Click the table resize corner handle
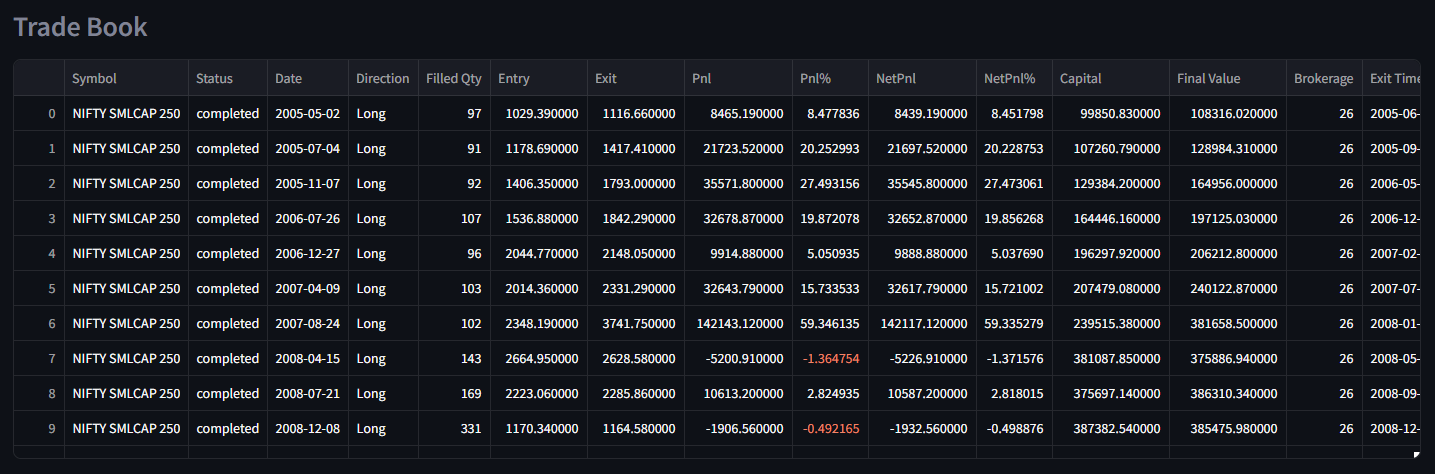1435x474 pixels. click(1416, 454)
